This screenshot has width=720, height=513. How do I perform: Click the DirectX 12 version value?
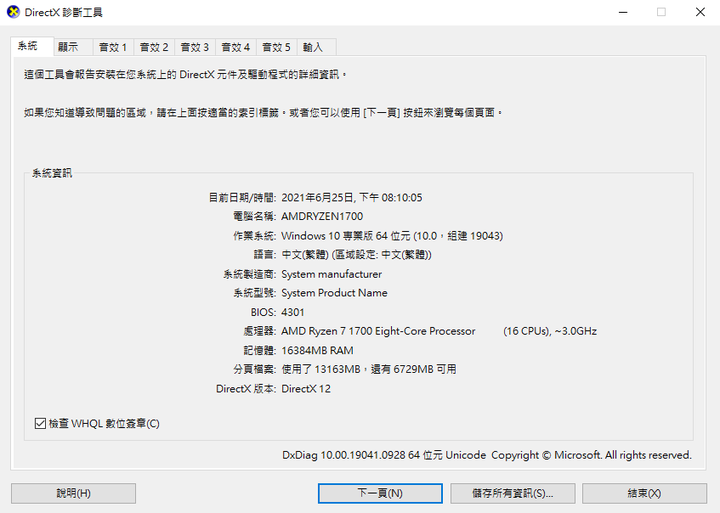pos(306,389)
